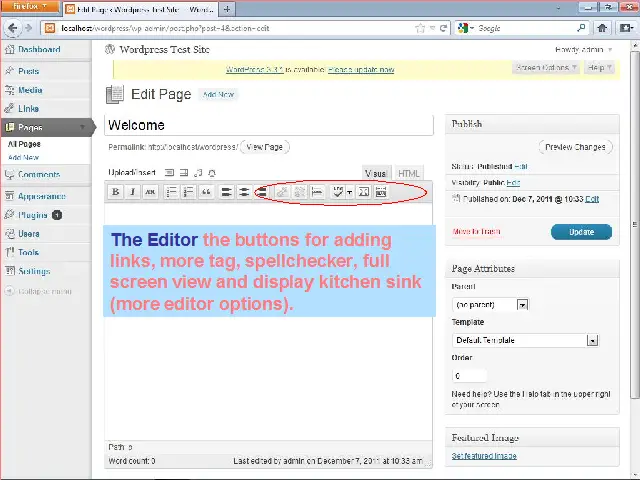
Task: Open the Howdy admin user menu
Action: click(583, 50)
